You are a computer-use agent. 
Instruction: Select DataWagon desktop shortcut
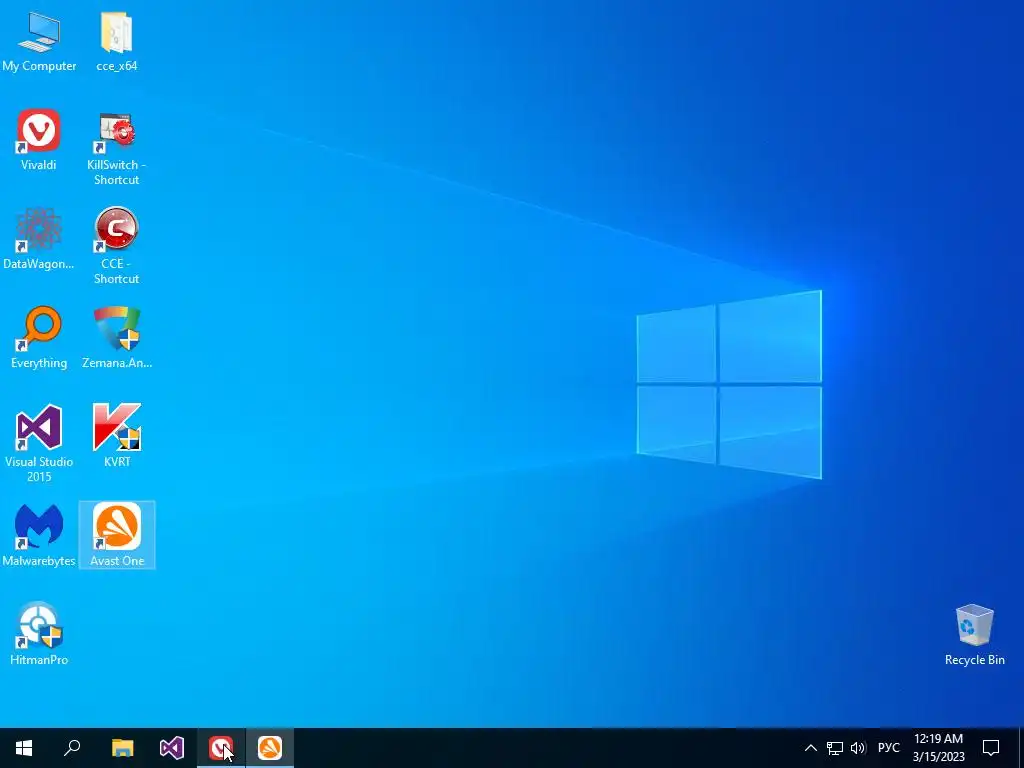click(39, 239)
